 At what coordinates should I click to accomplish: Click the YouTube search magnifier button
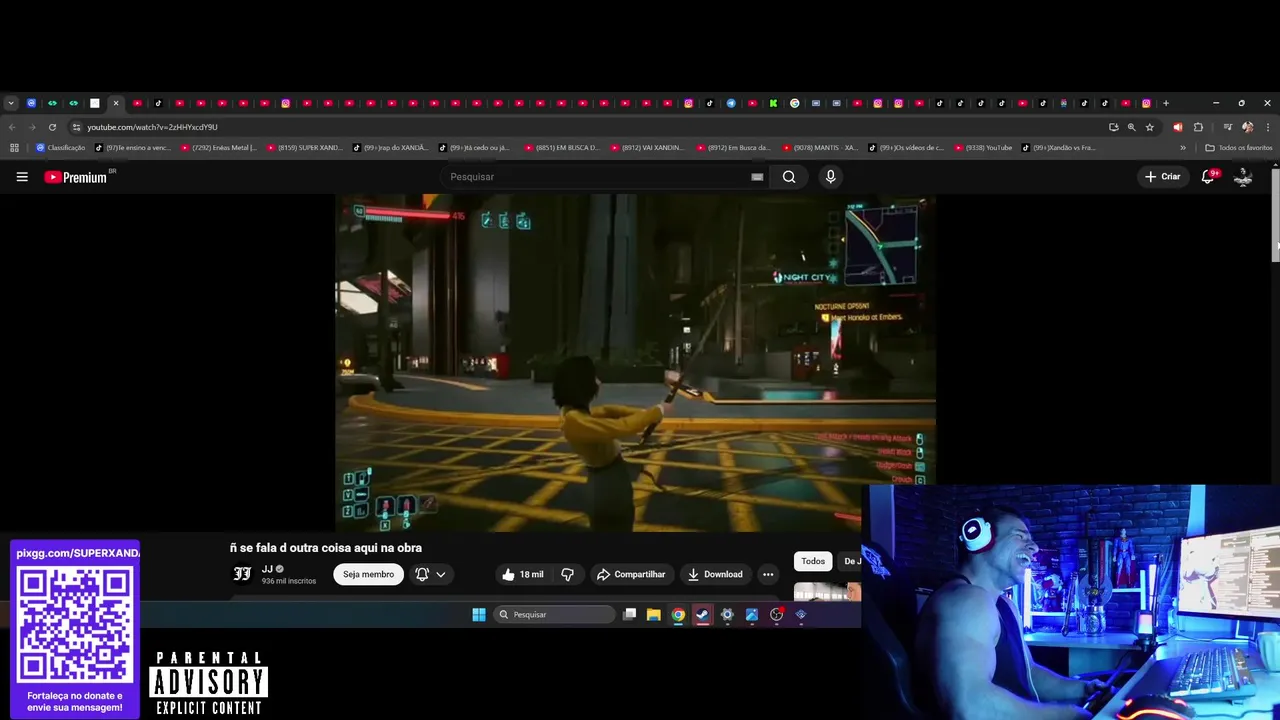(x=789, y=177)
